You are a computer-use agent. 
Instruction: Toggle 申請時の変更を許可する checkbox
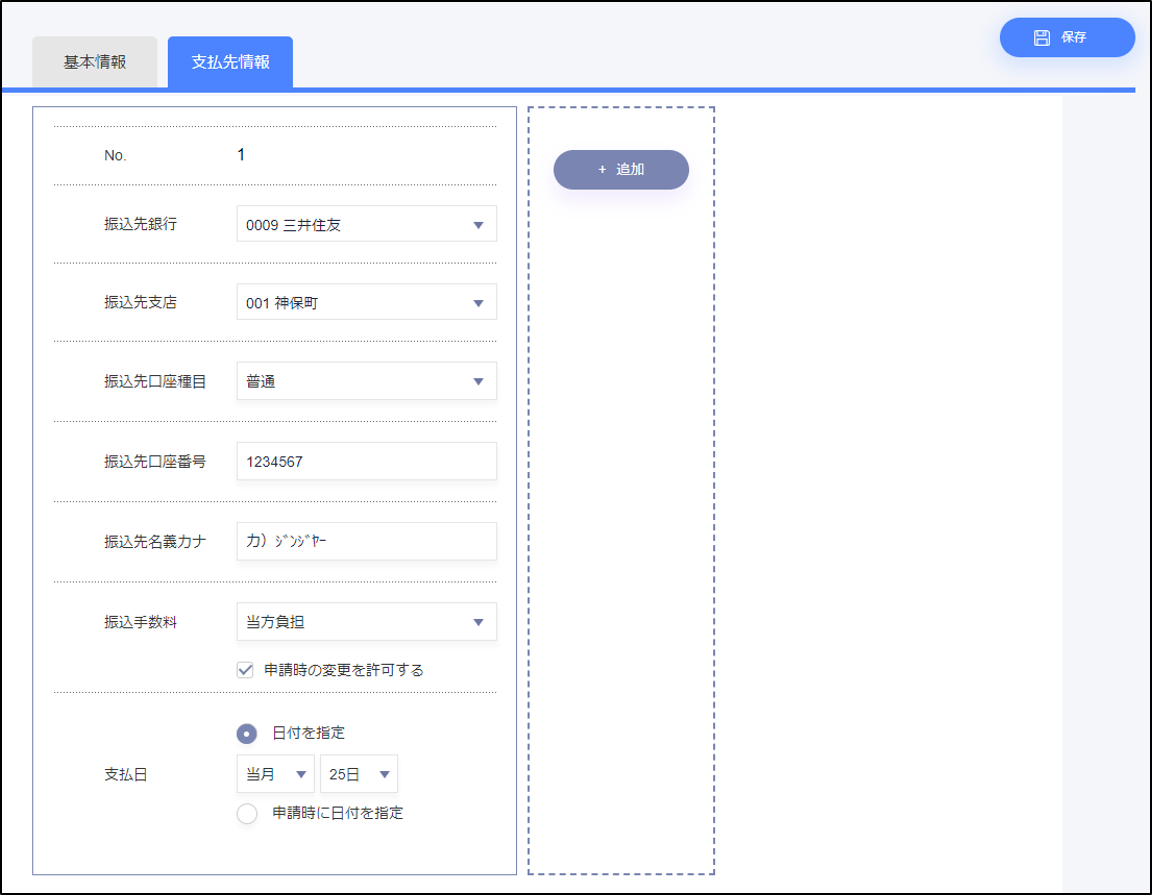[245, 670]
